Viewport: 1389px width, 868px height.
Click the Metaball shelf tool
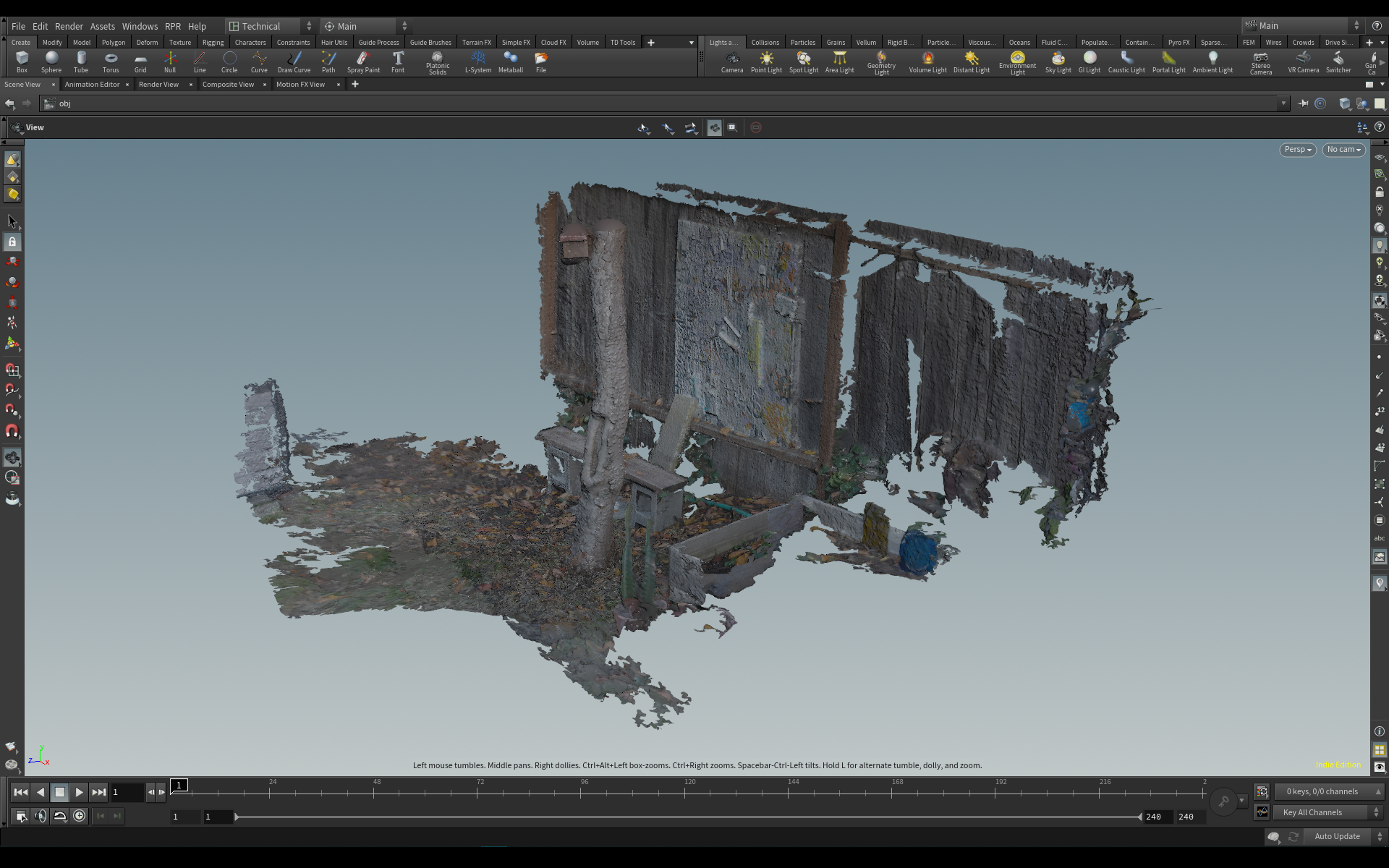coord(510,61)
